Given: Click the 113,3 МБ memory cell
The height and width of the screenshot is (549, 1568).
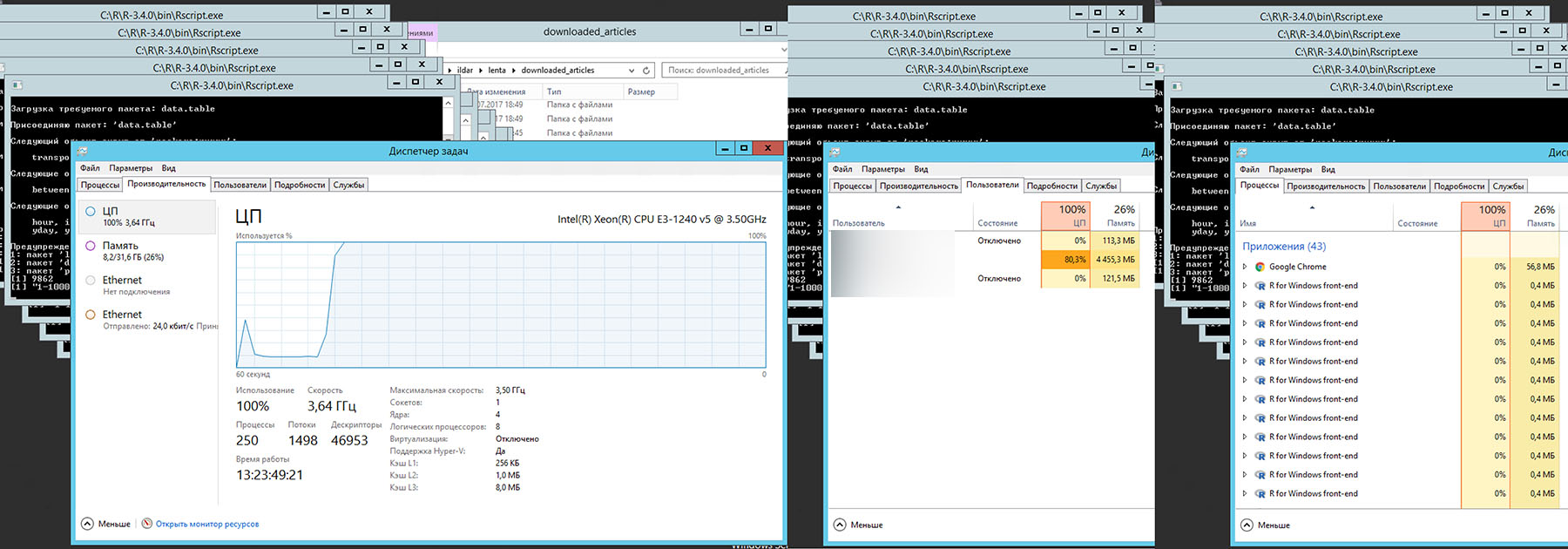Looking at the screenshot, I should (x=1115, y=241).
